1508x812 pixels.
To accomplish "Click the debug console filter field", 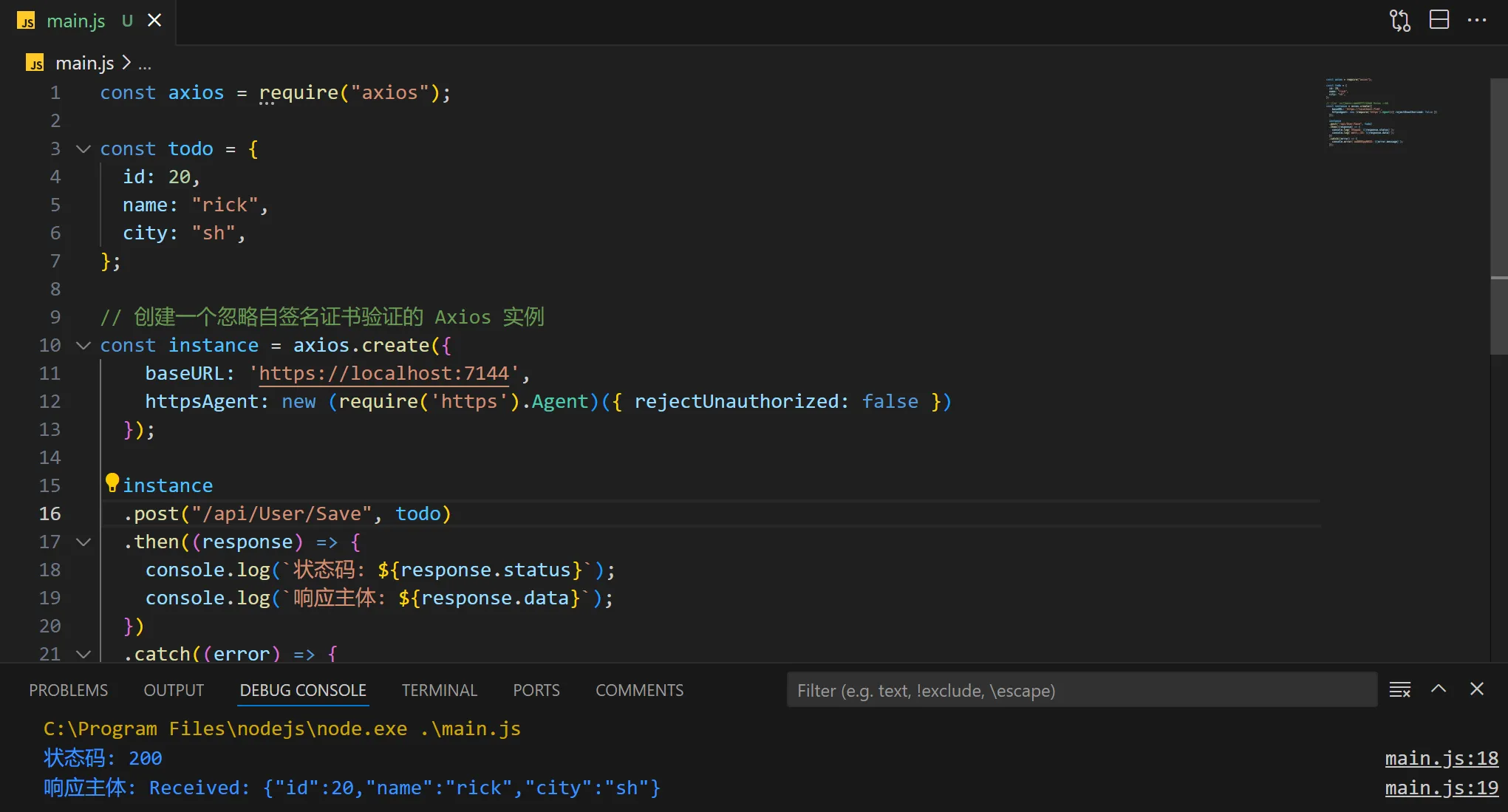I will [x=1081, y=690].
